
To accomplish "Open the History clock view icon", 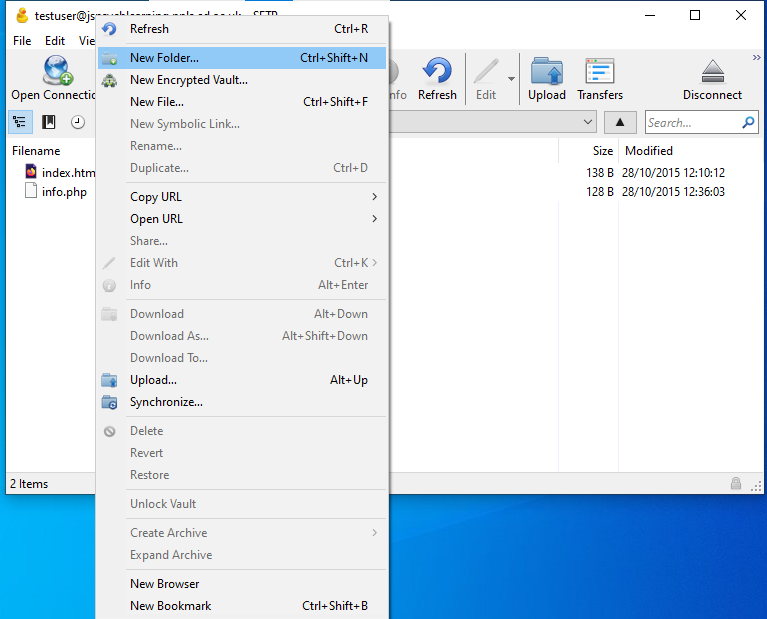I will [78, 122].
